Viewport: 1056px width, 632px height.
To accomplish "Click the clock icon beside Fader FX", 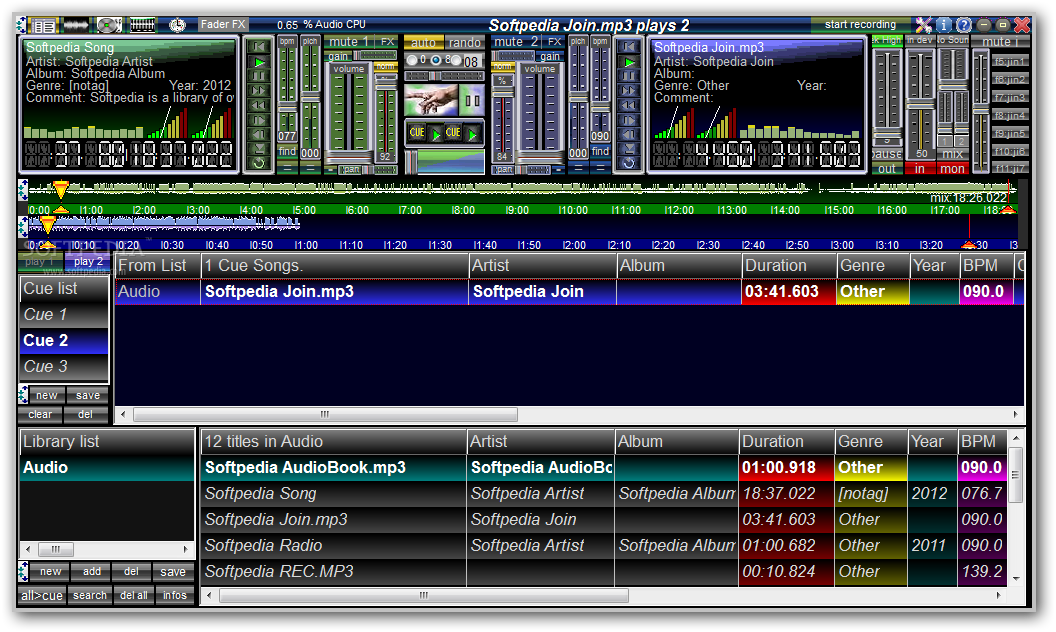I will [177, 26].
